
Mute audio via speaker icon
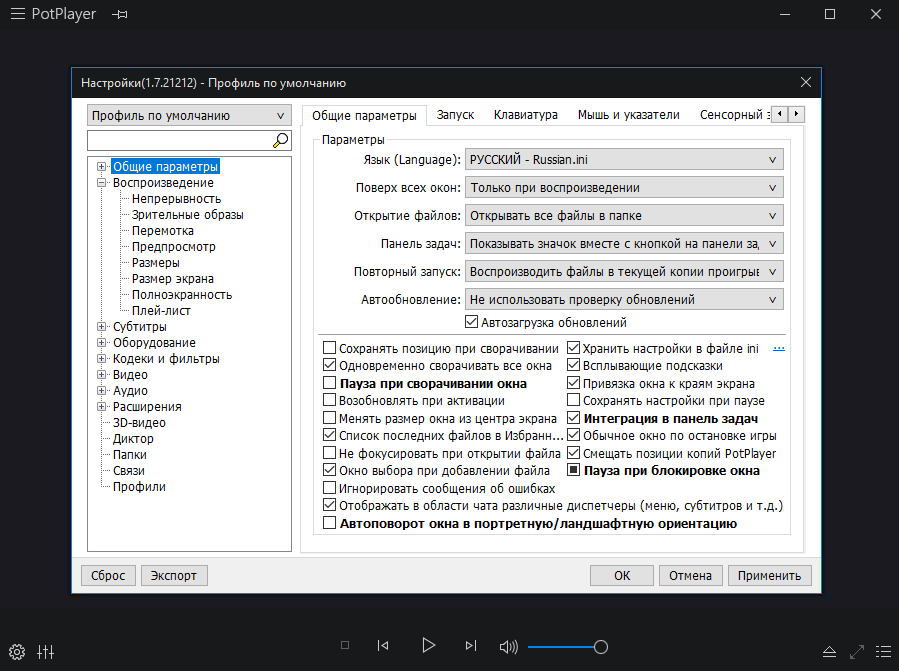(509, 647)
